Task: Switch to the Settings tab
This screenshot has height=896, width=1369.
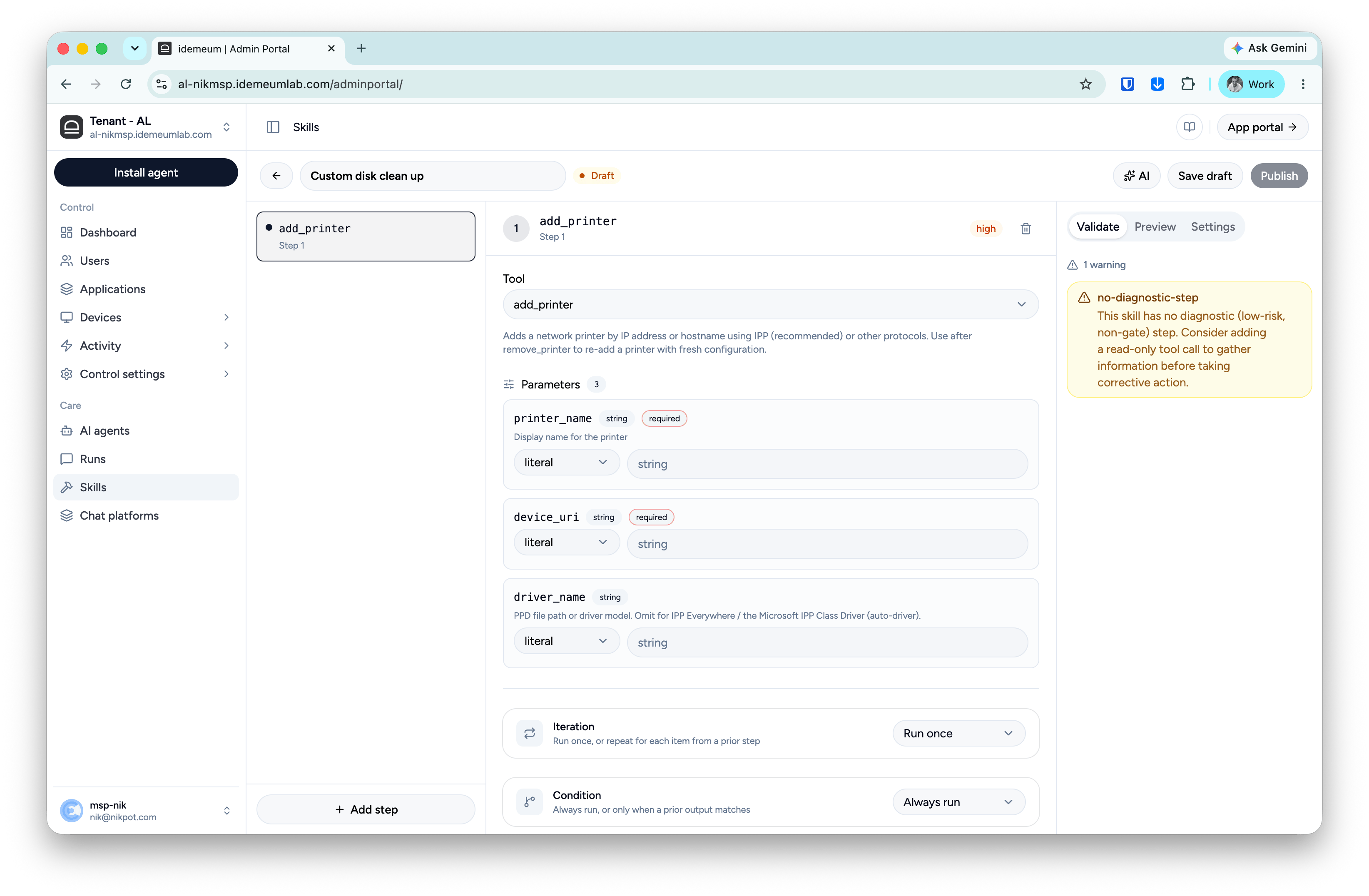Action: [1212, 226]
